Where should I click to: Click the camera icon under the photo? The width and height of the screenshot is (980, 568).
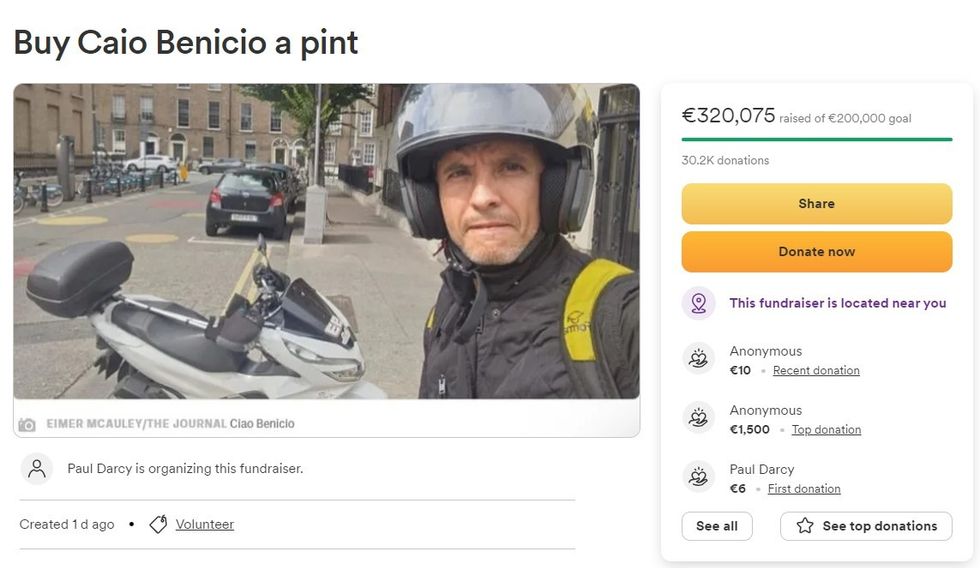pos(28,424)
